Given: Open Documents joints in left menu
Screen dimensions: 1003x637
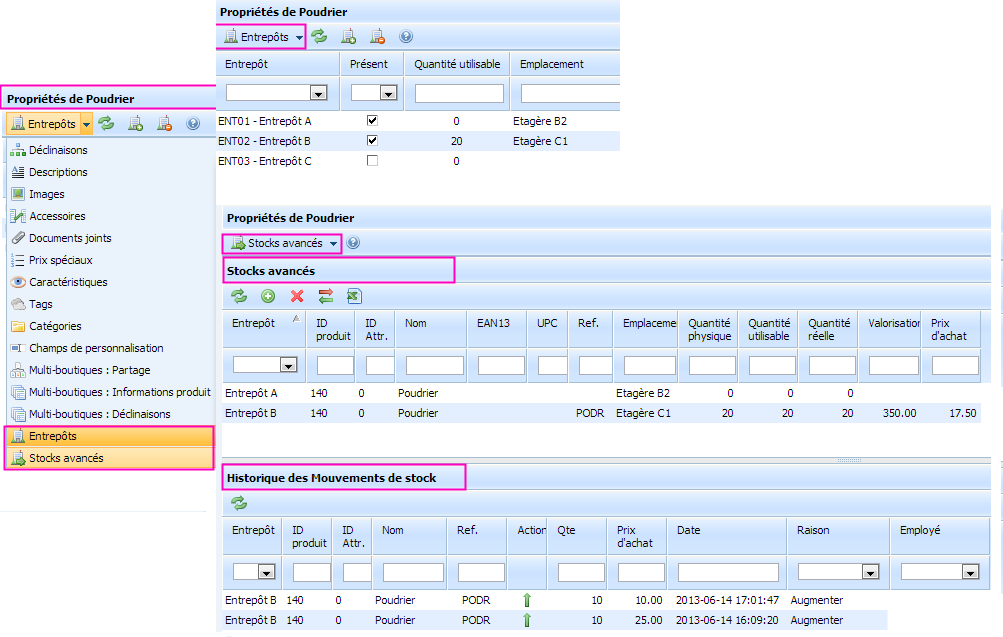Looking at the screenshot, I should pyautogui.click(x=70, y=238).
